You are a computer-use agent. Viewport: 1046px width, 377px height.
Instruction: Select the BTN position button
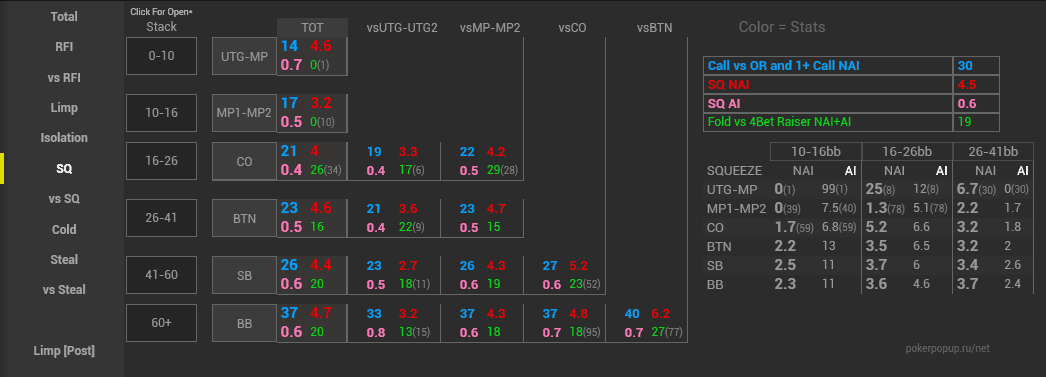(x=244, y=218)
